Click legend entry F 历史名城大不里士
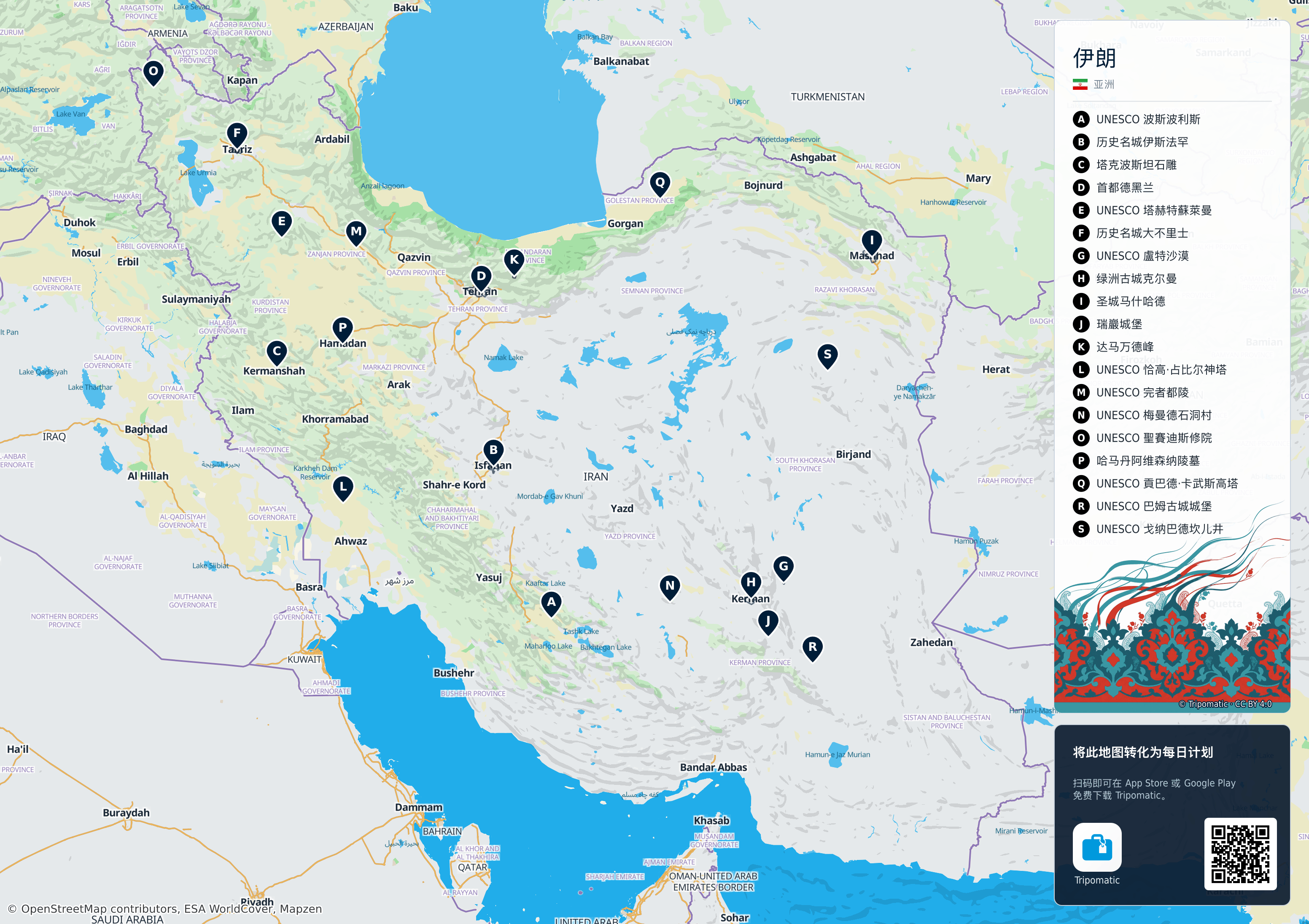This screenshot has width=1309, height=924. 1131,233
